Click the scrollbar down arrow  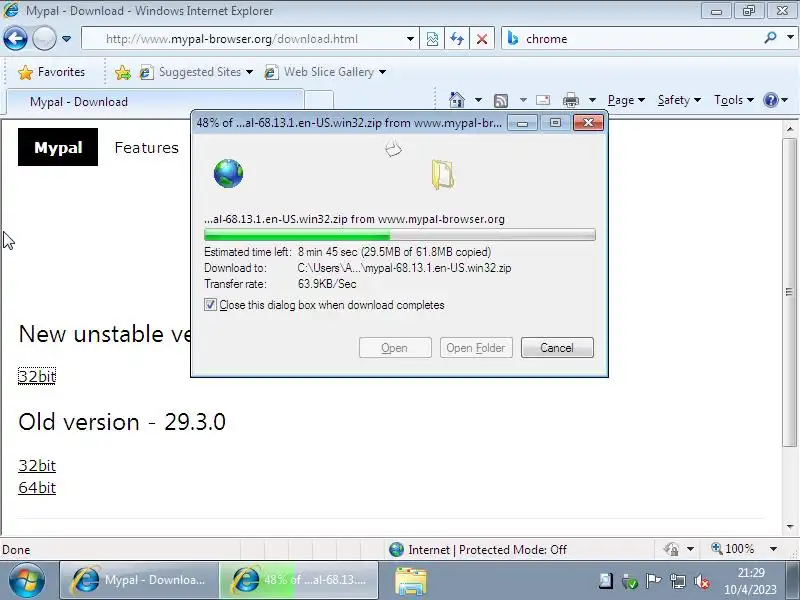point(789,526)
